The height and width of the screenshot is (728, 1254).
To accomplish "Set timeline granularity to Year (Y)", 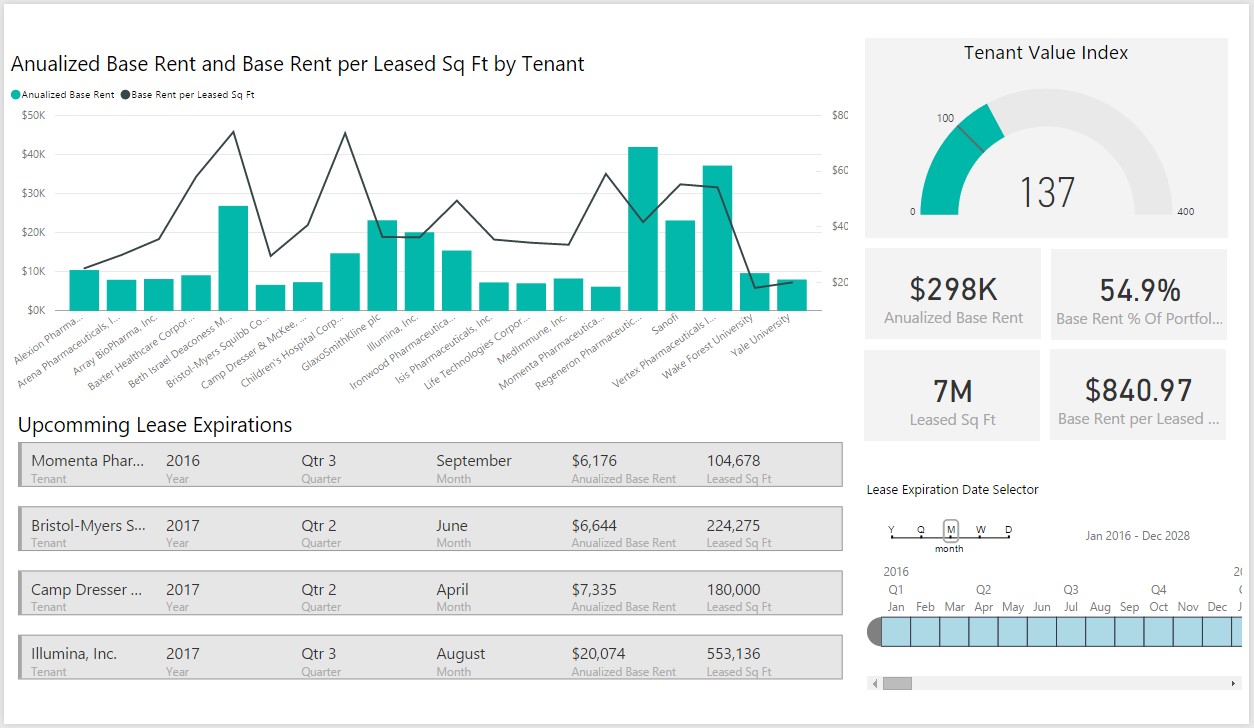I will [892, 530].
